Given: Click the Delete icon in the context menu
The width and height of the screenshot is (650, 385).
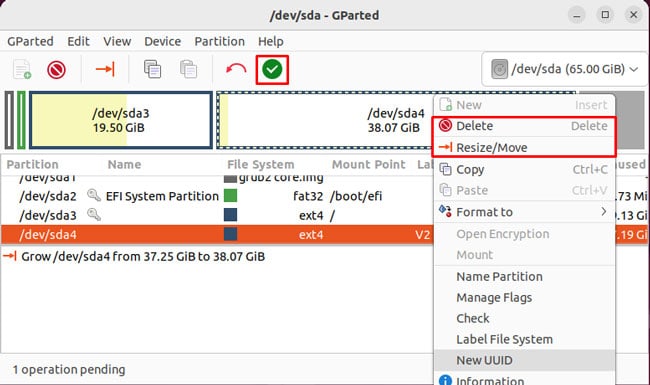Looking at the screenshot, I should coord(445,125).
